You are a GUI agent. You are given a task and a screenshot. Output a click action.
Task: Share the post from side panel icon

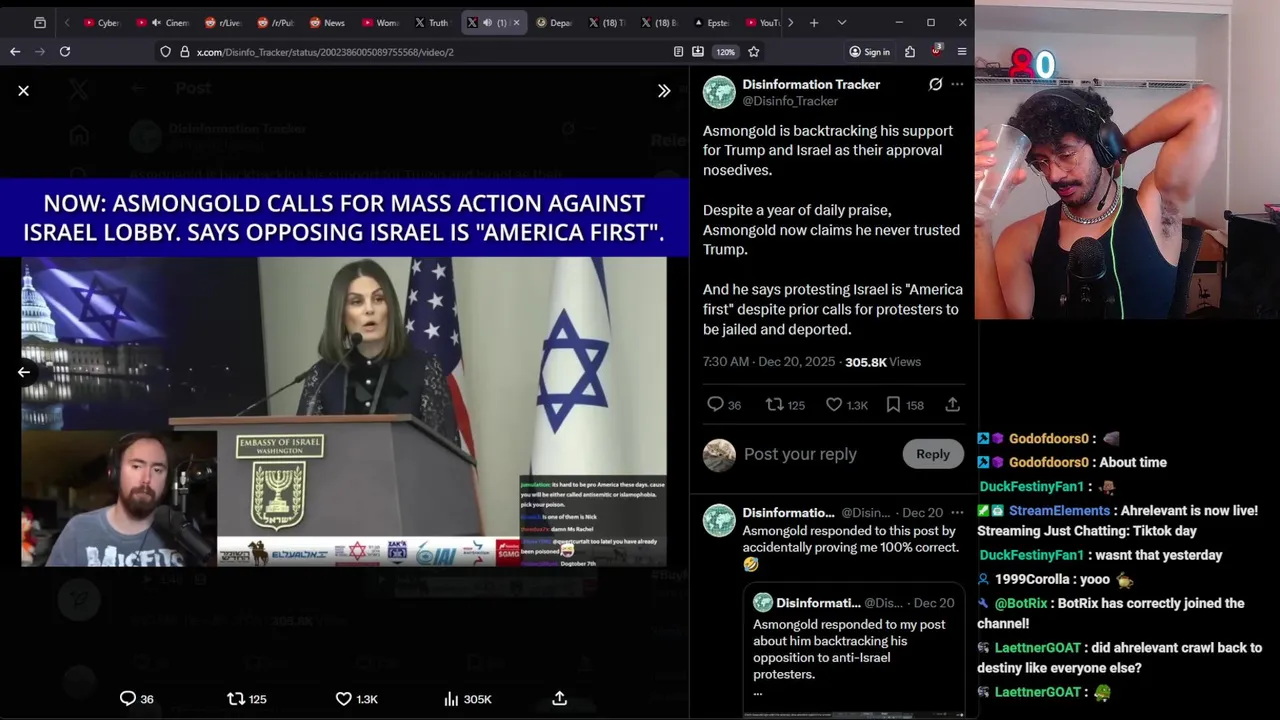(952, 404)
